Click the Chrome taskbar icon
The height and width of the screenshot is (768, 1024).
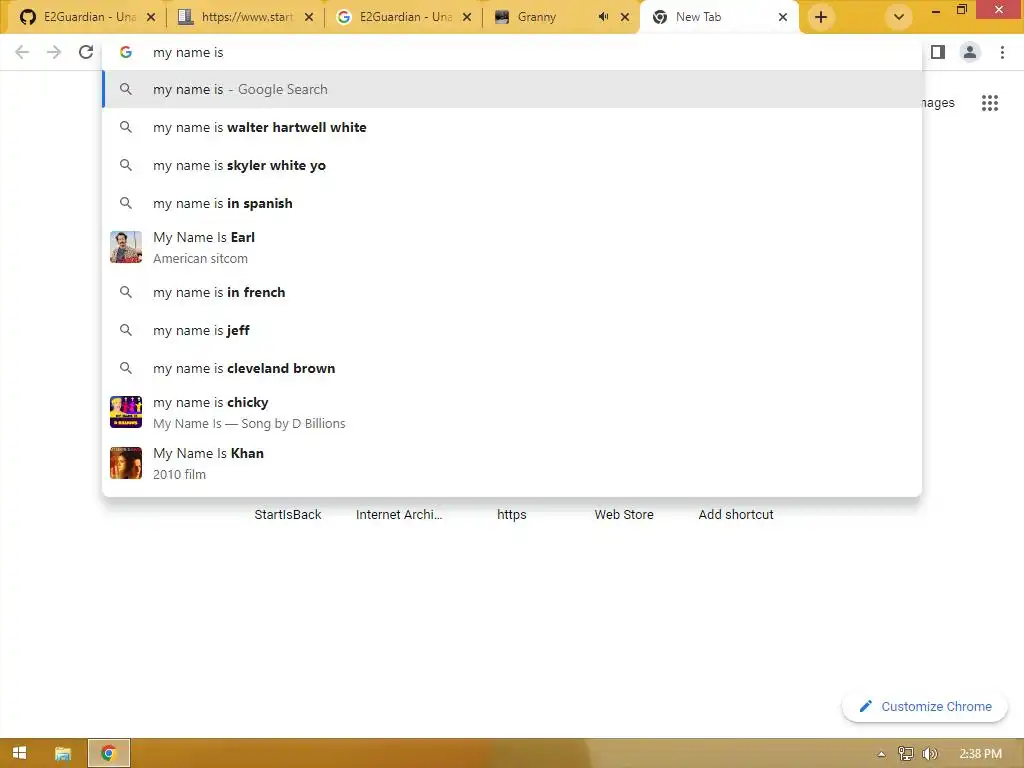coord(108,753)
